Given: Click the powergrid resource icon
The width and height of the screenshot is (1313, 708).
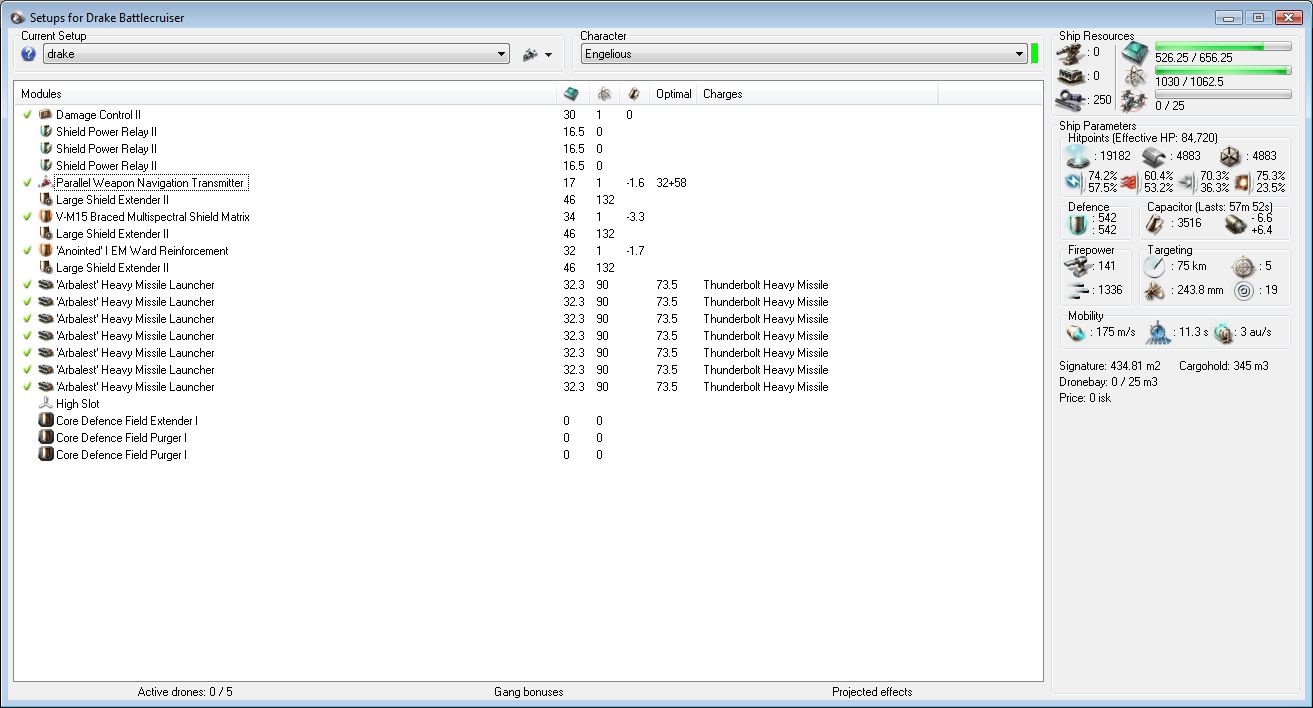Looking at the screenshot, I should (1135, 76).
